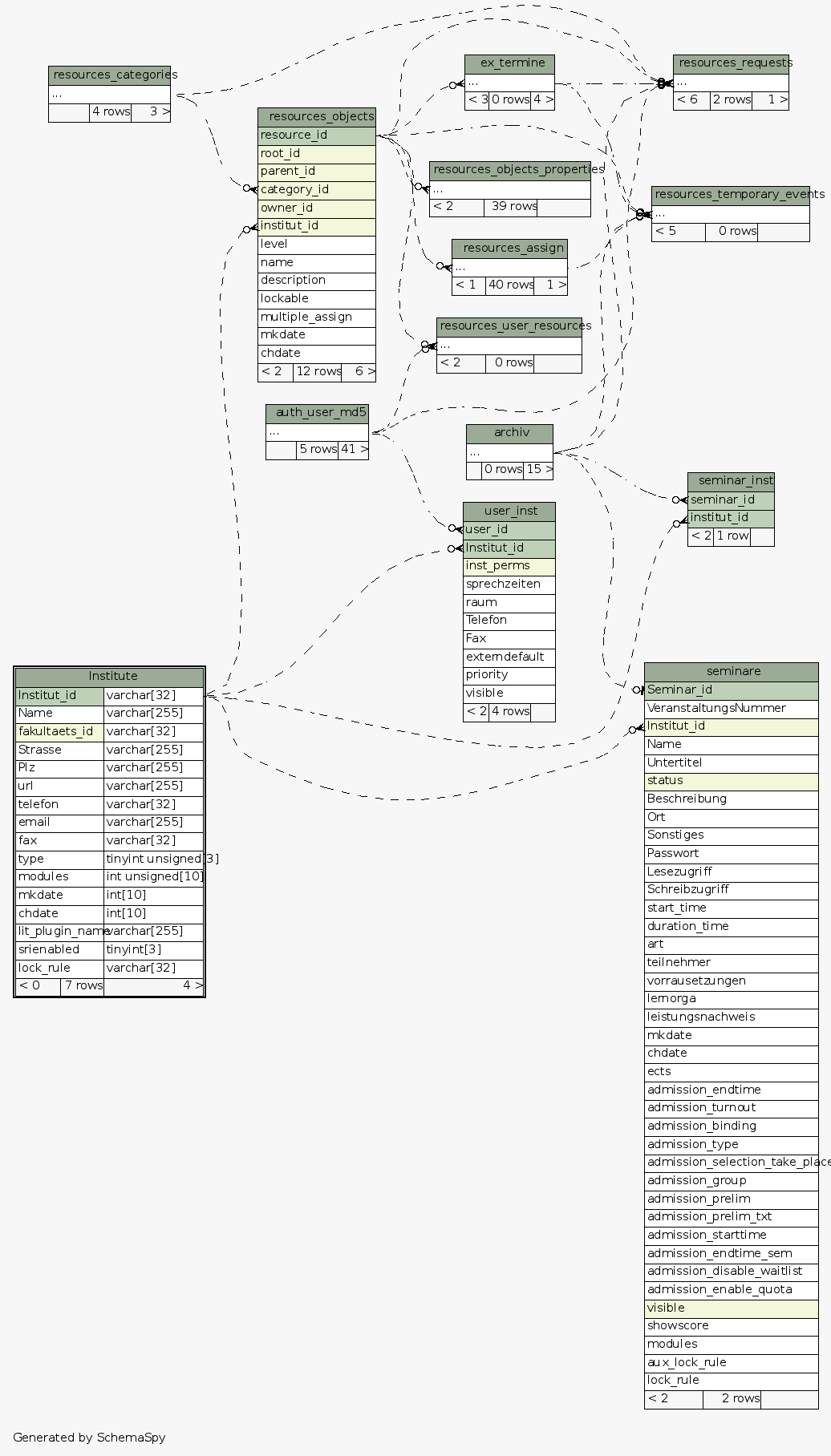Expand the ellipsis row under resources_user_resources

(509, 345)
